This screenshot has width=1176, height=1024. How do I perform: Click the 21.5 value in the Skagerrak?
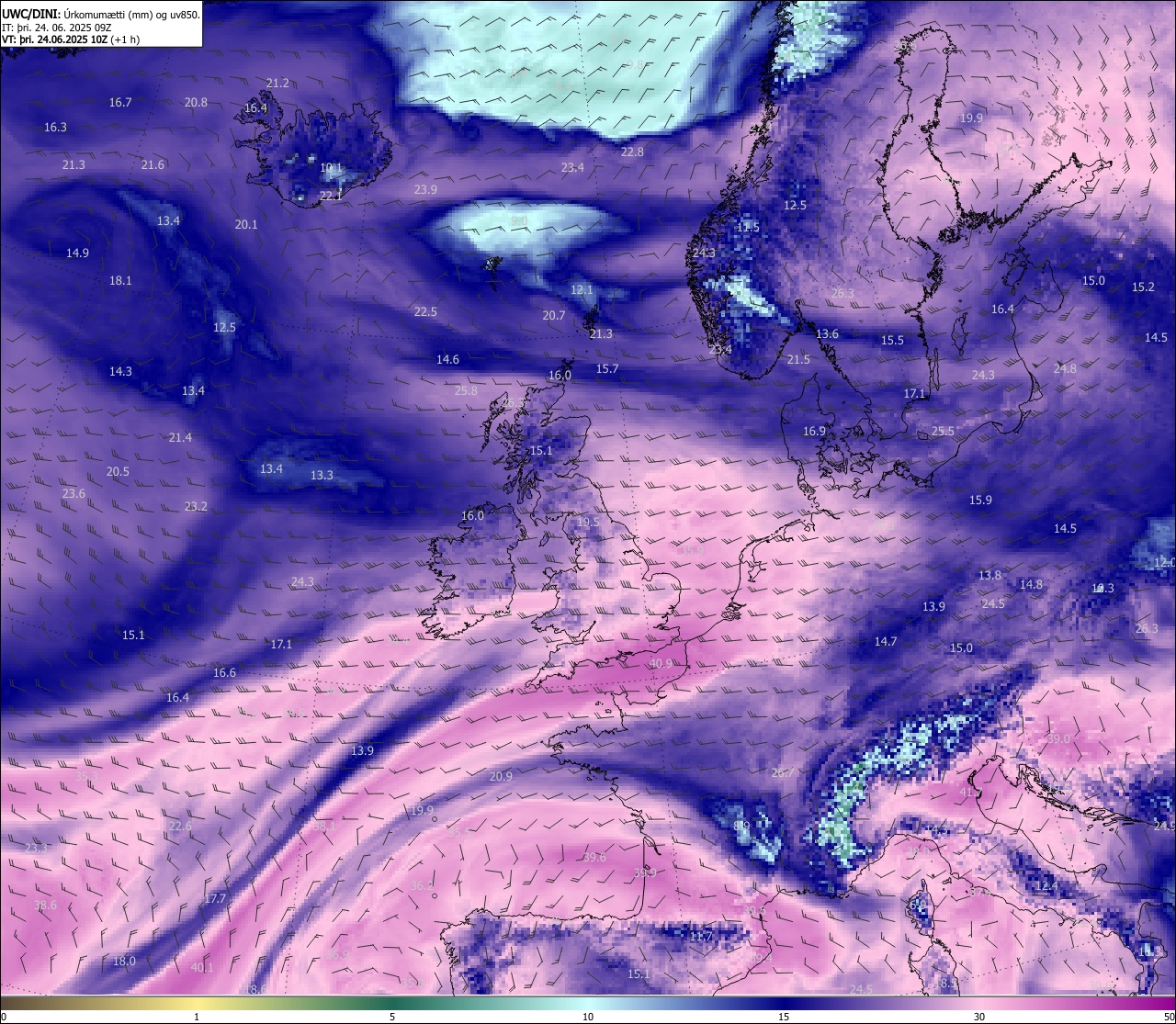pyautogui.click(x=798, y=359)
